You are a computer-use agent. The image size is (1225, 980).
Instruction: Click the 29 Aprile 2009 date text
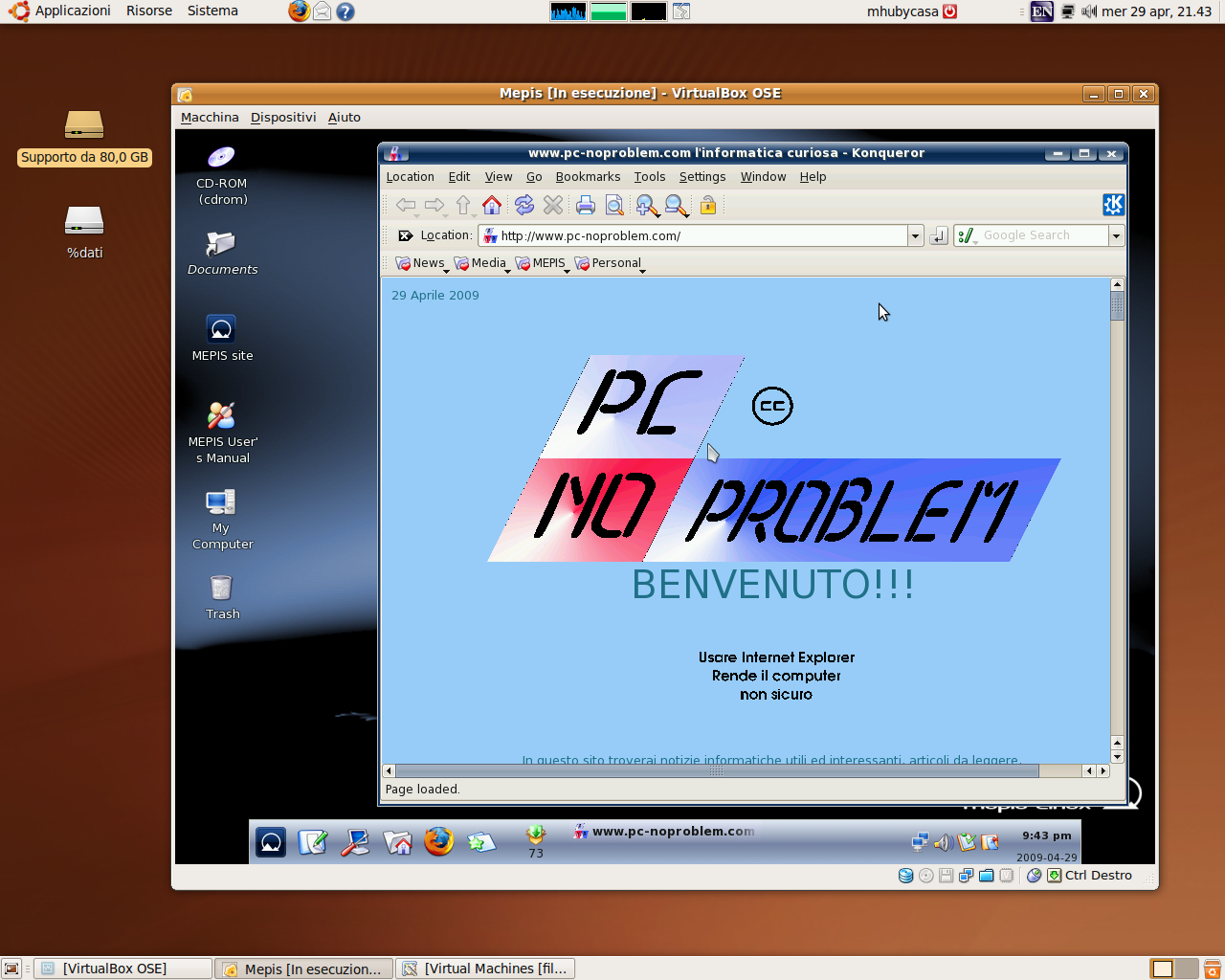pos(435,296)
